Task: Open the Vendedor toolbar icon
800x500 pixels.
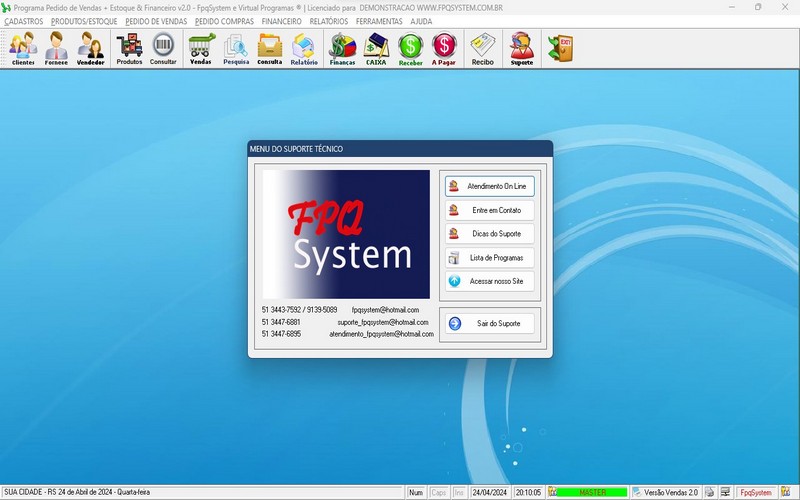Action: pyautogui.click(x=91, y=48)
